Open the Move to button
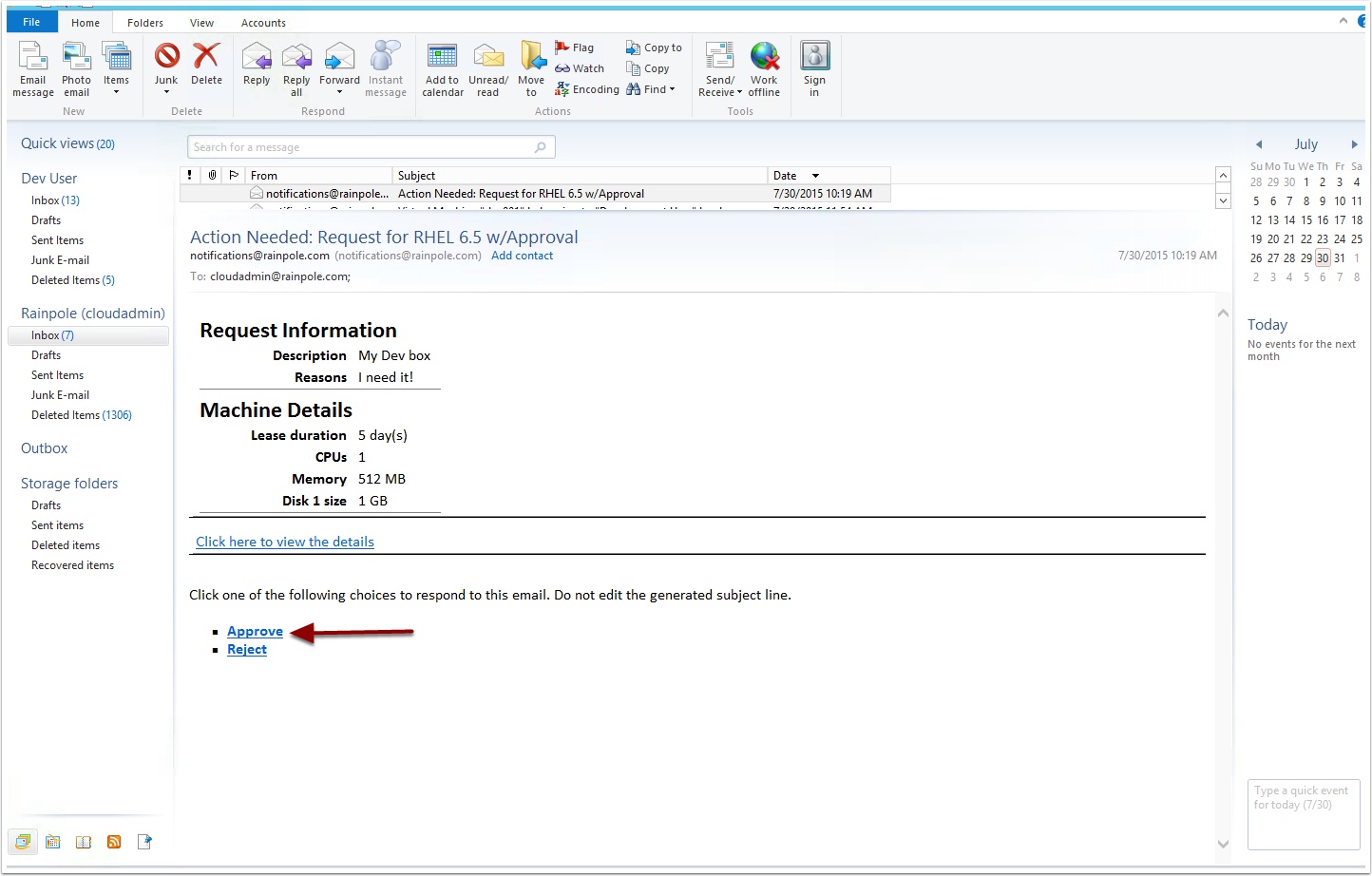1372x876 pixels. pyautogui.click(x=531, y=69)
